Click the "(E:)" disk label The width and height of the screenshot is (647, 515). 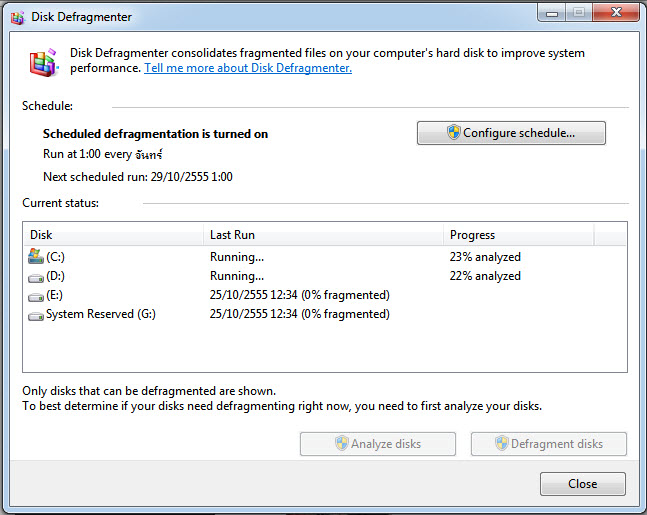(54, 295)
